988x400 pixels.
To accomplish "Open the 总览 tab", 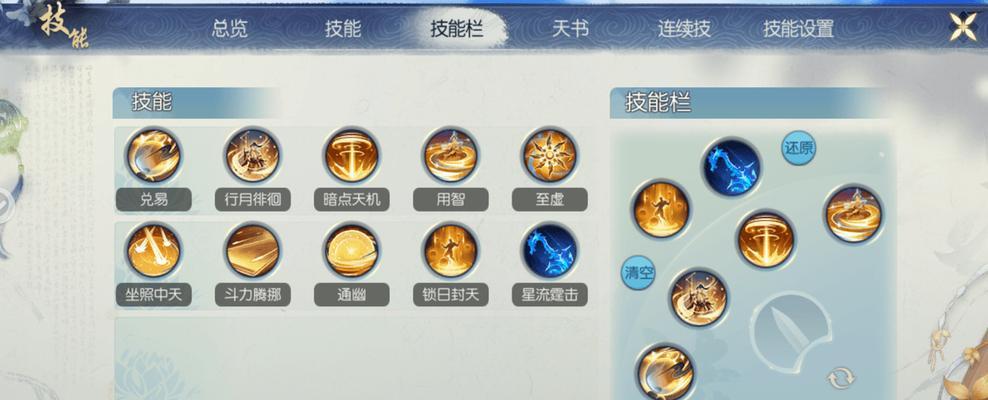I will [x=230, y=28].
